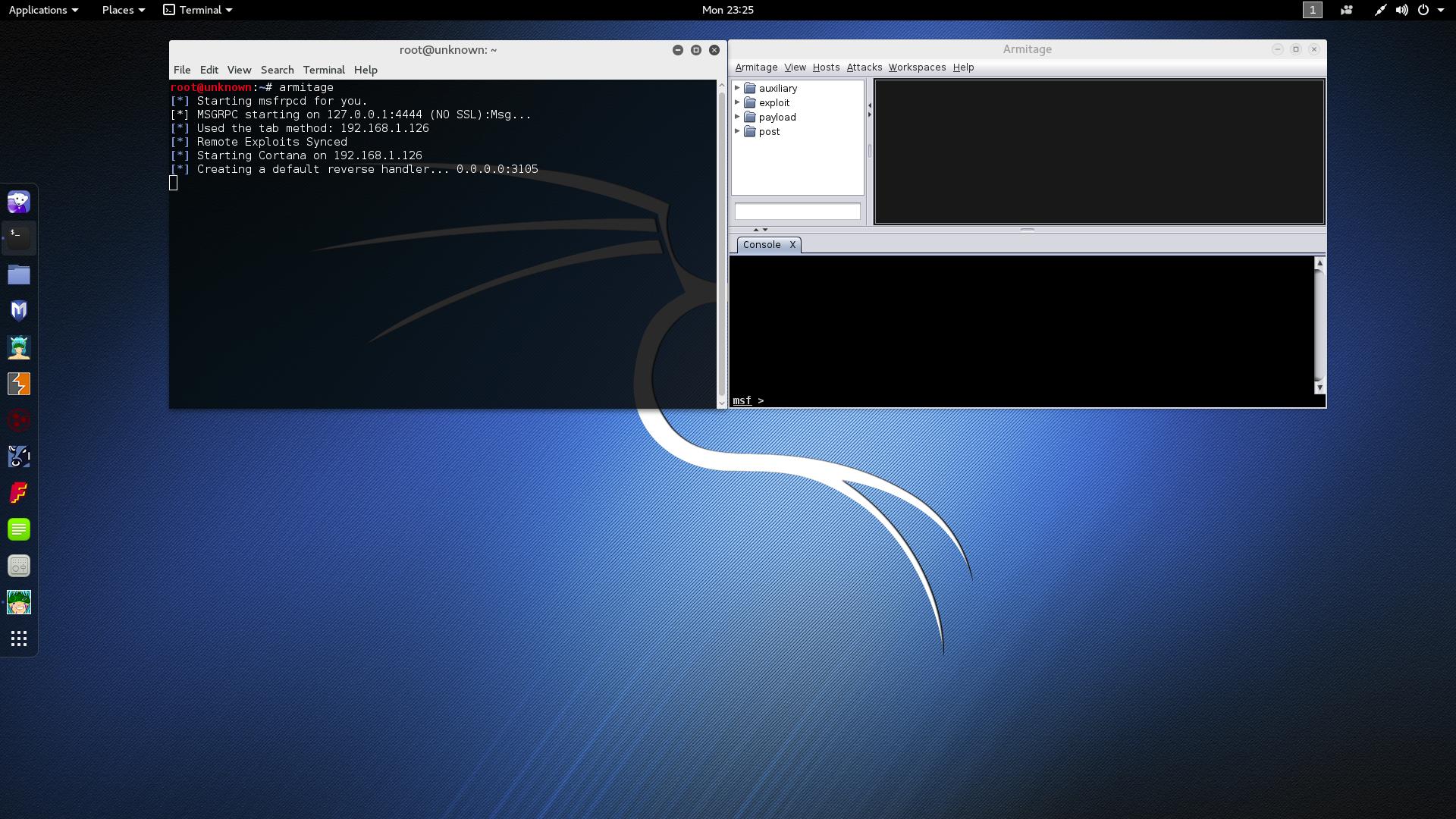The width and height of the screenshot is (1456, 819).
Task: Maximize the root@unknown terminal window
Action: [696, 50]
